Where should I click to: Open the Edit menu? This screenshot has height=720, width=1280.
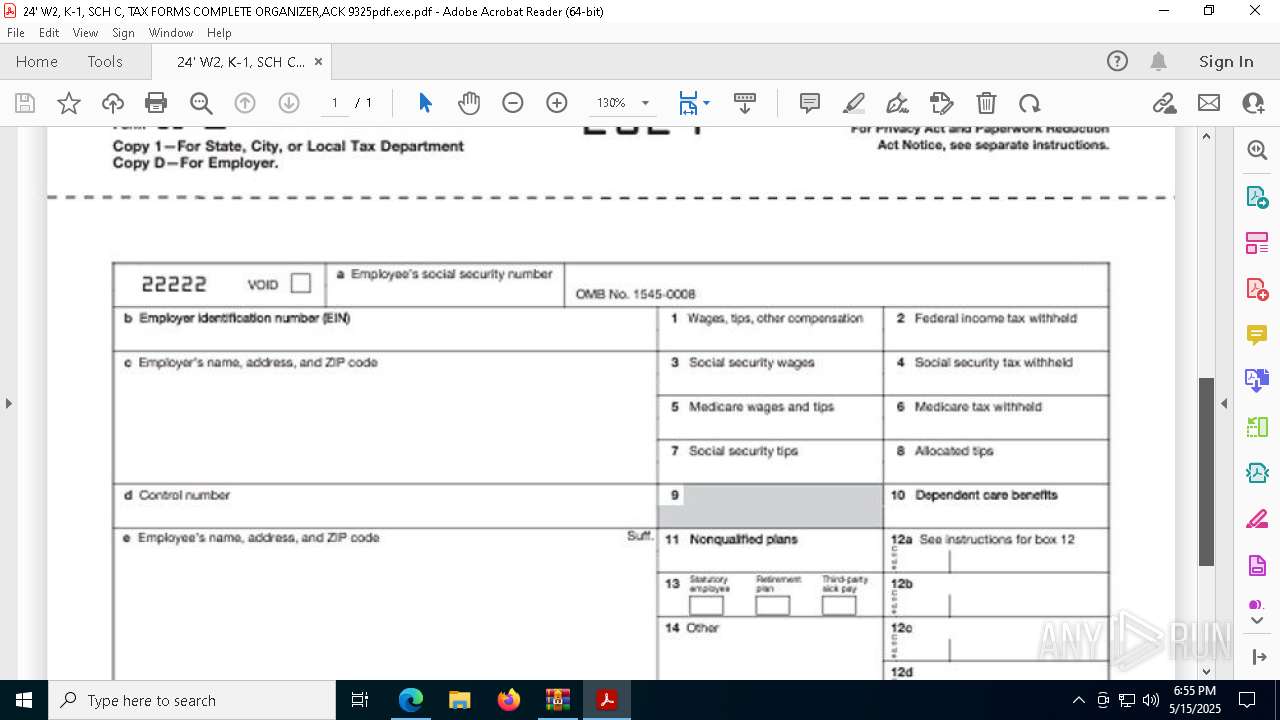click(49, 33)
